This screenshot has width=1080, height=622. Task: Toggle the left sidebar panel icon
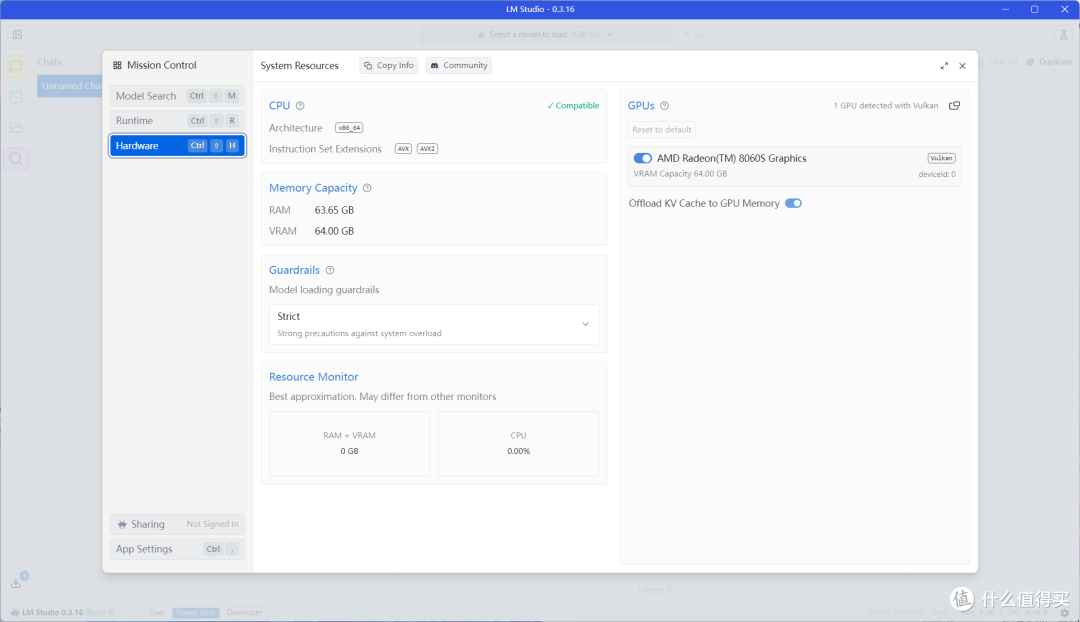[17, 34]
